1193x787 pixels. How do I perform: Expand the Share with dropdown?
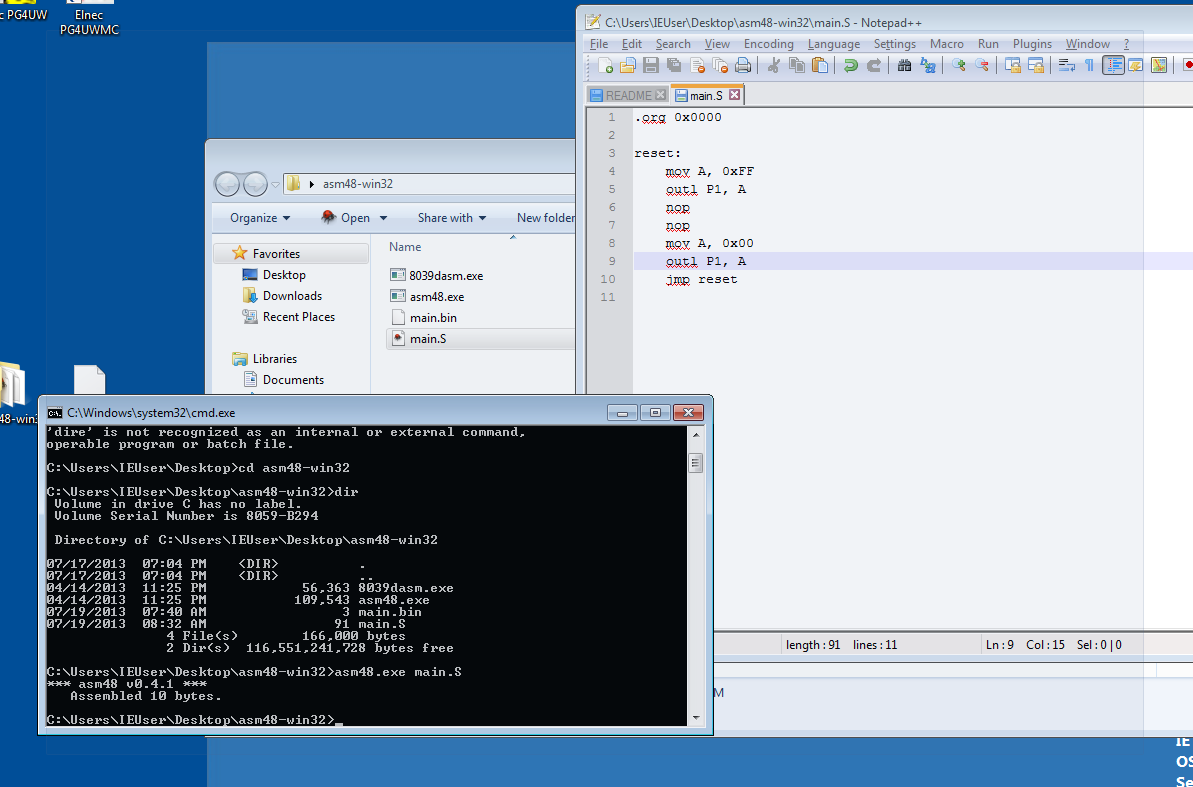(451, 218)
